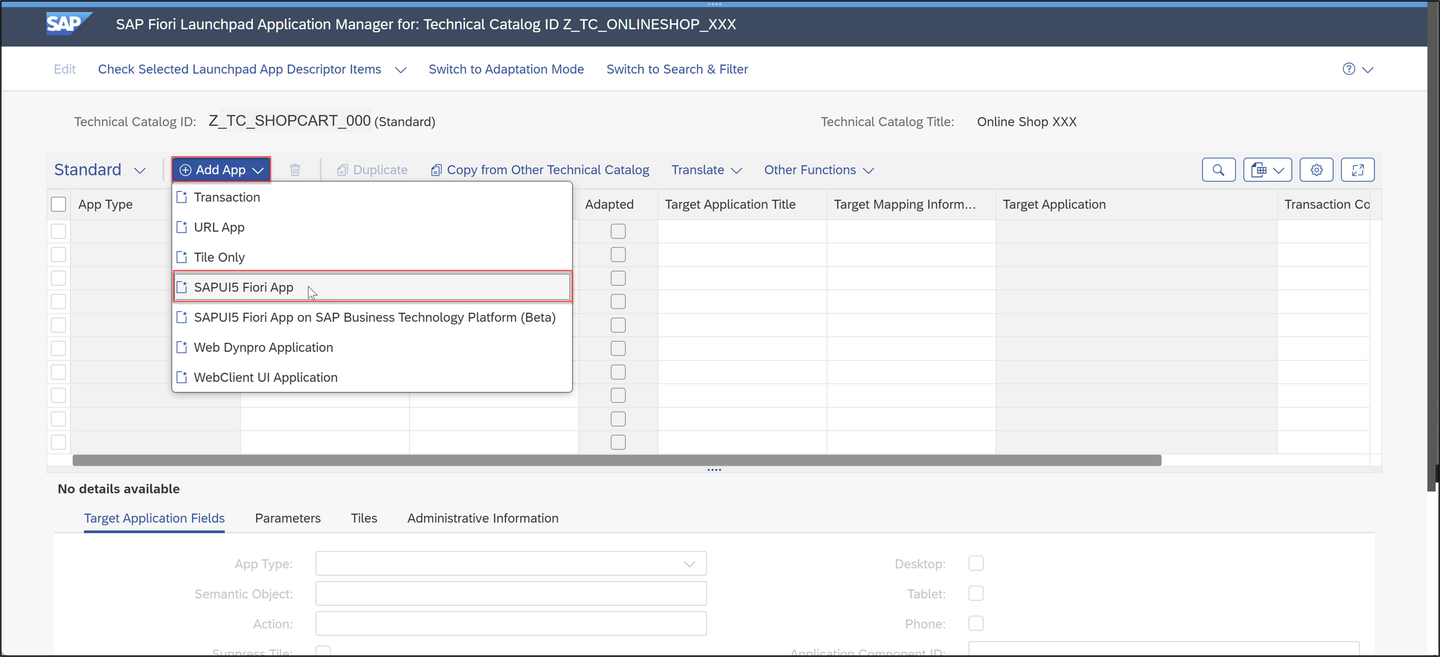Click the Target Application Title column header
Image resolution: width=1440 pixels, height=657 pixels.
tap(742, 204)
